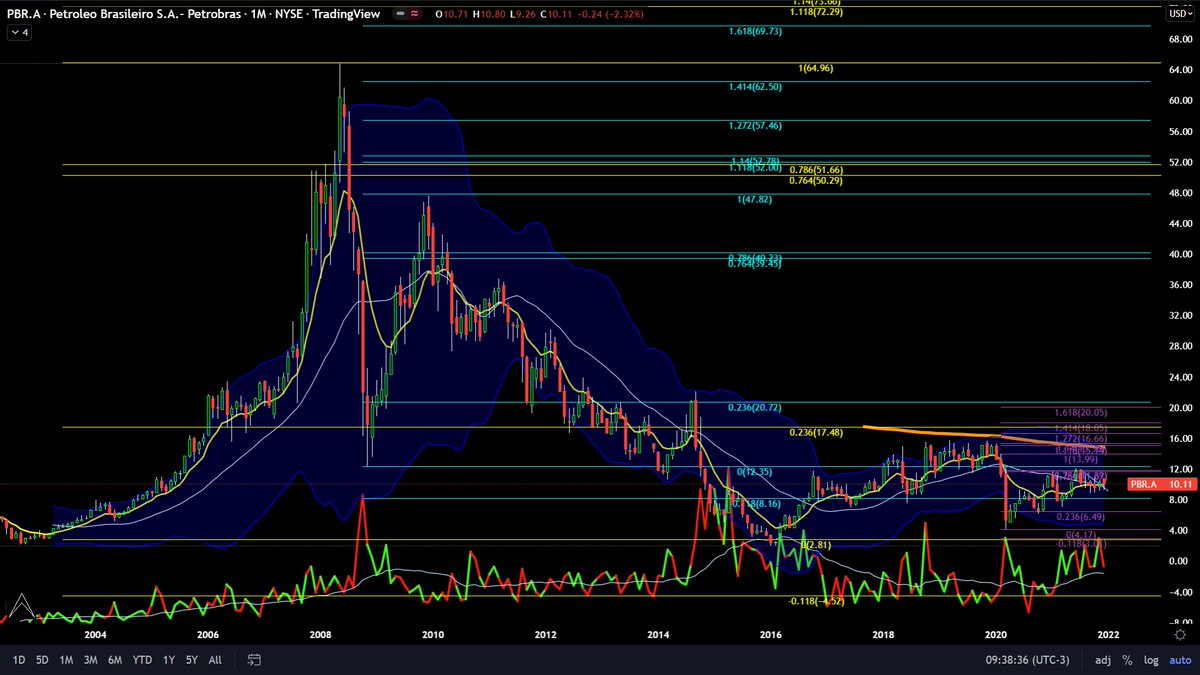Click the -0.118(-4.52) Fibonacci label
Viewport: 1200px width, 675px height.
[x=818, y=601]
